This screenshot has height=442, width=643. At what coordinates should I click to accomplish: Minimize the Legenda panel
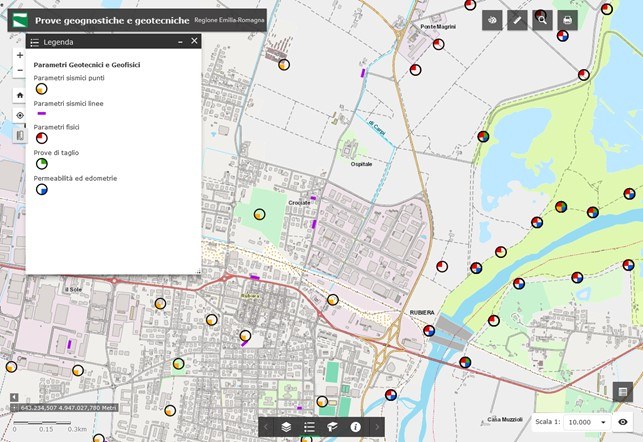point(180,42)
